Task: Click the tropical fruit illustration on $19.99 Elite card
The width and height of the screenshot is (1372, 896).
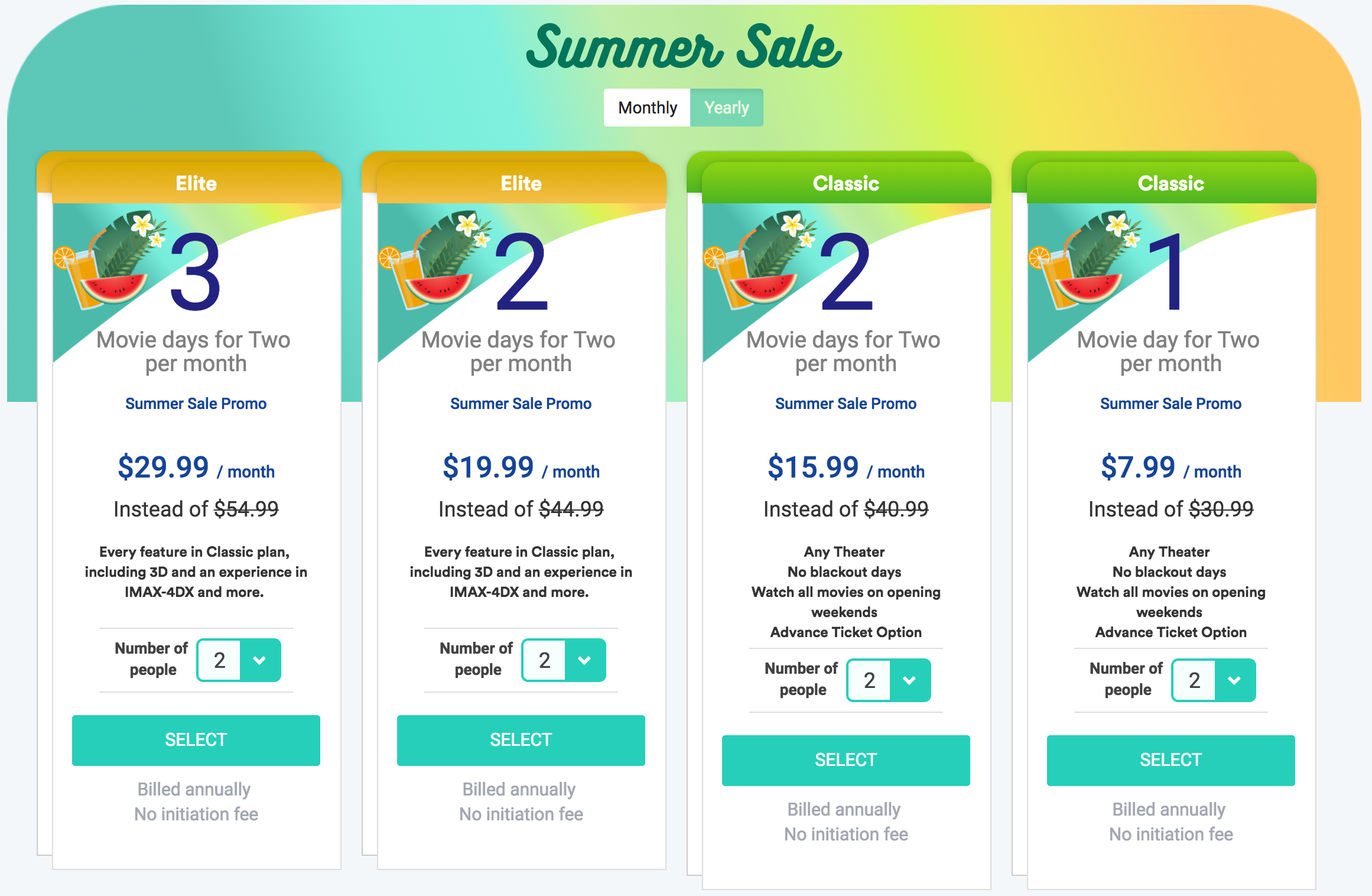Action: pyautogui.click(x=434, y=260)
